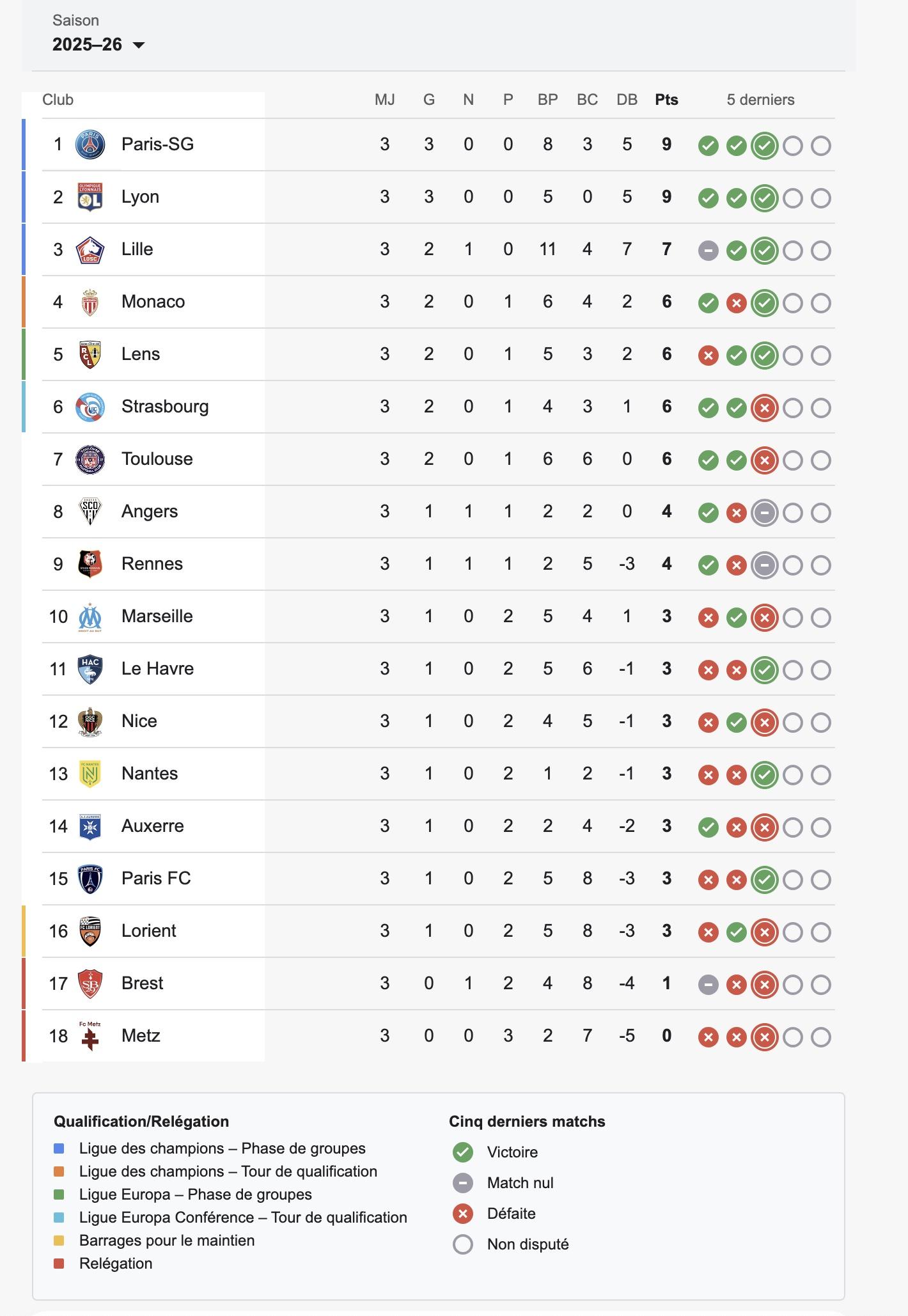Click the Lyon club crest
The height and width of the screenshot is (1316, 908).
tap(90, 197)
